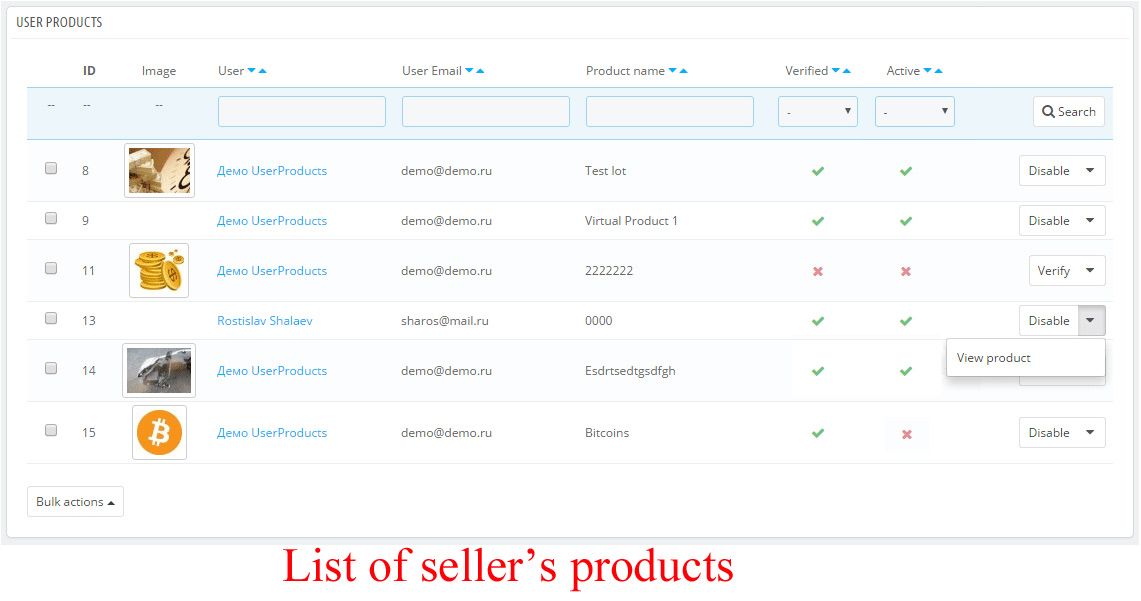Open Rostislav Shalaev user link

265,321
